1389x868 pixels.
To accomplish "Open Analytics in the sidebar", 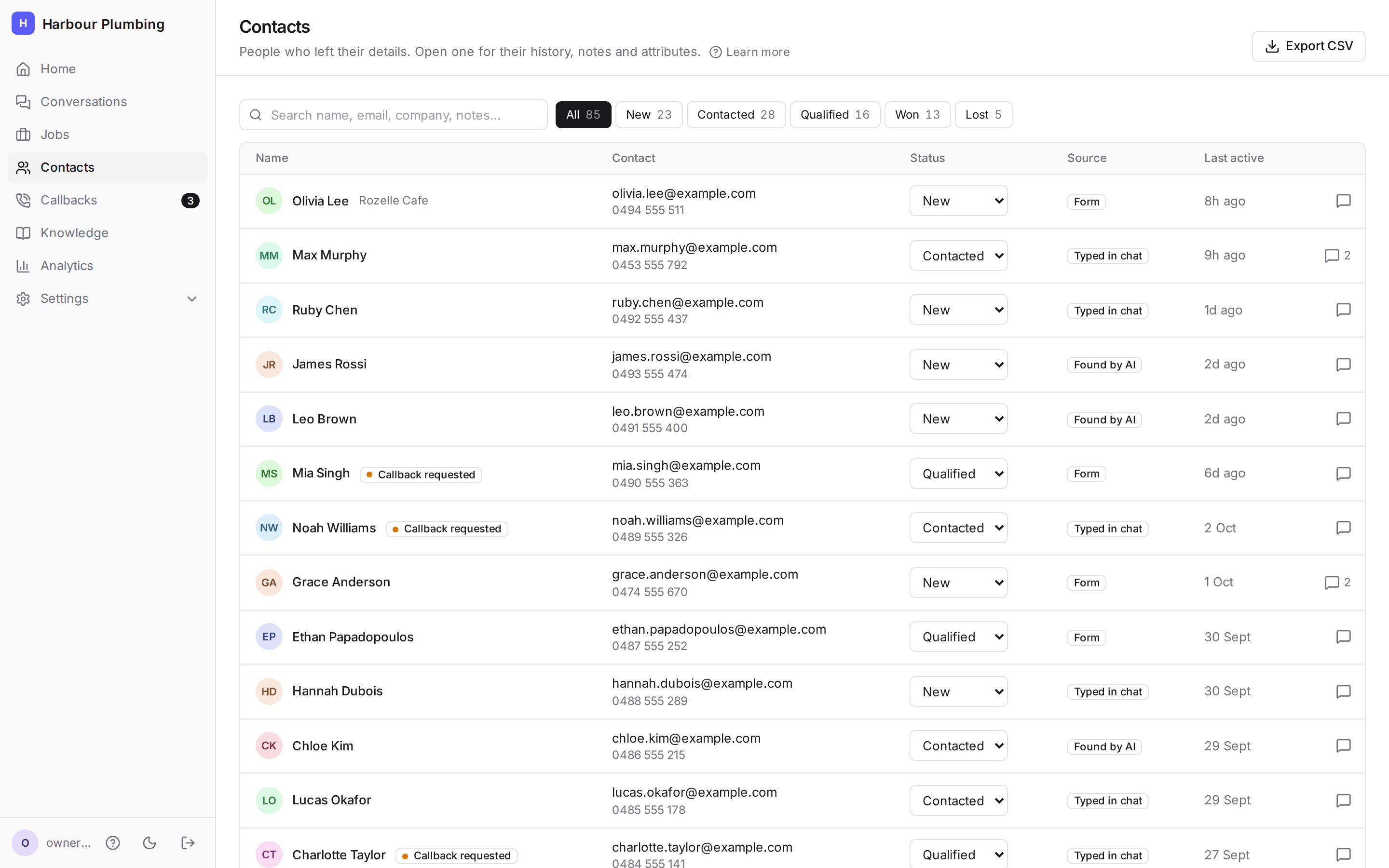I will (x=108, y=266).
